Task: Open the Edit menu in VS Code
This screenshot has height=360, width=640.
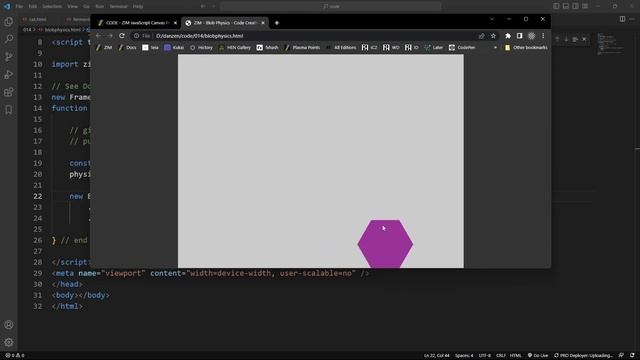Action: click(33, 7)
